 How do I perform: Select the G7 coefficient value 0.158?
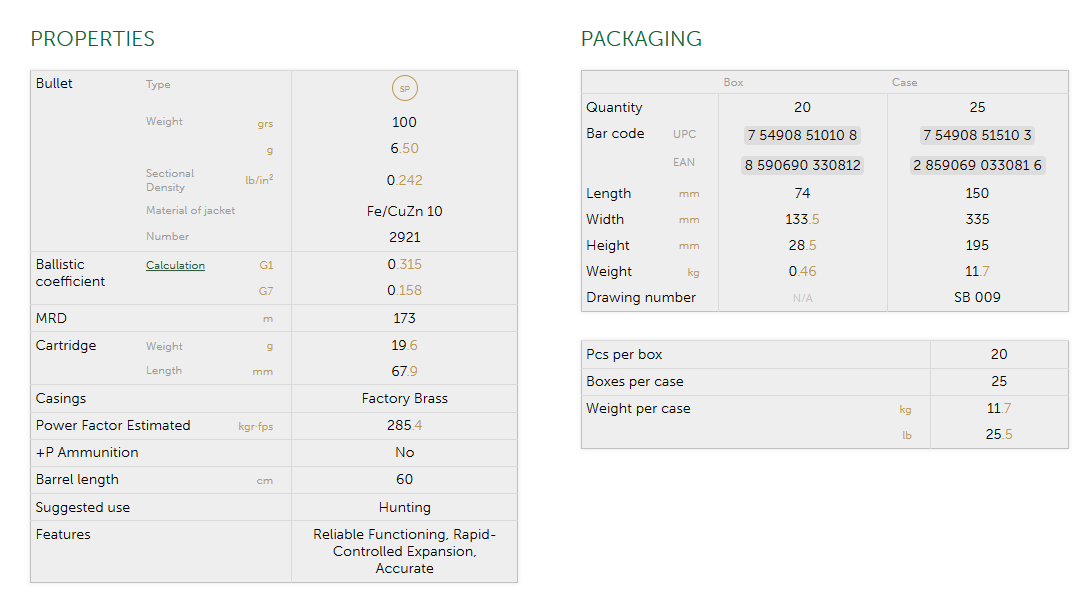tap(404, 291)
